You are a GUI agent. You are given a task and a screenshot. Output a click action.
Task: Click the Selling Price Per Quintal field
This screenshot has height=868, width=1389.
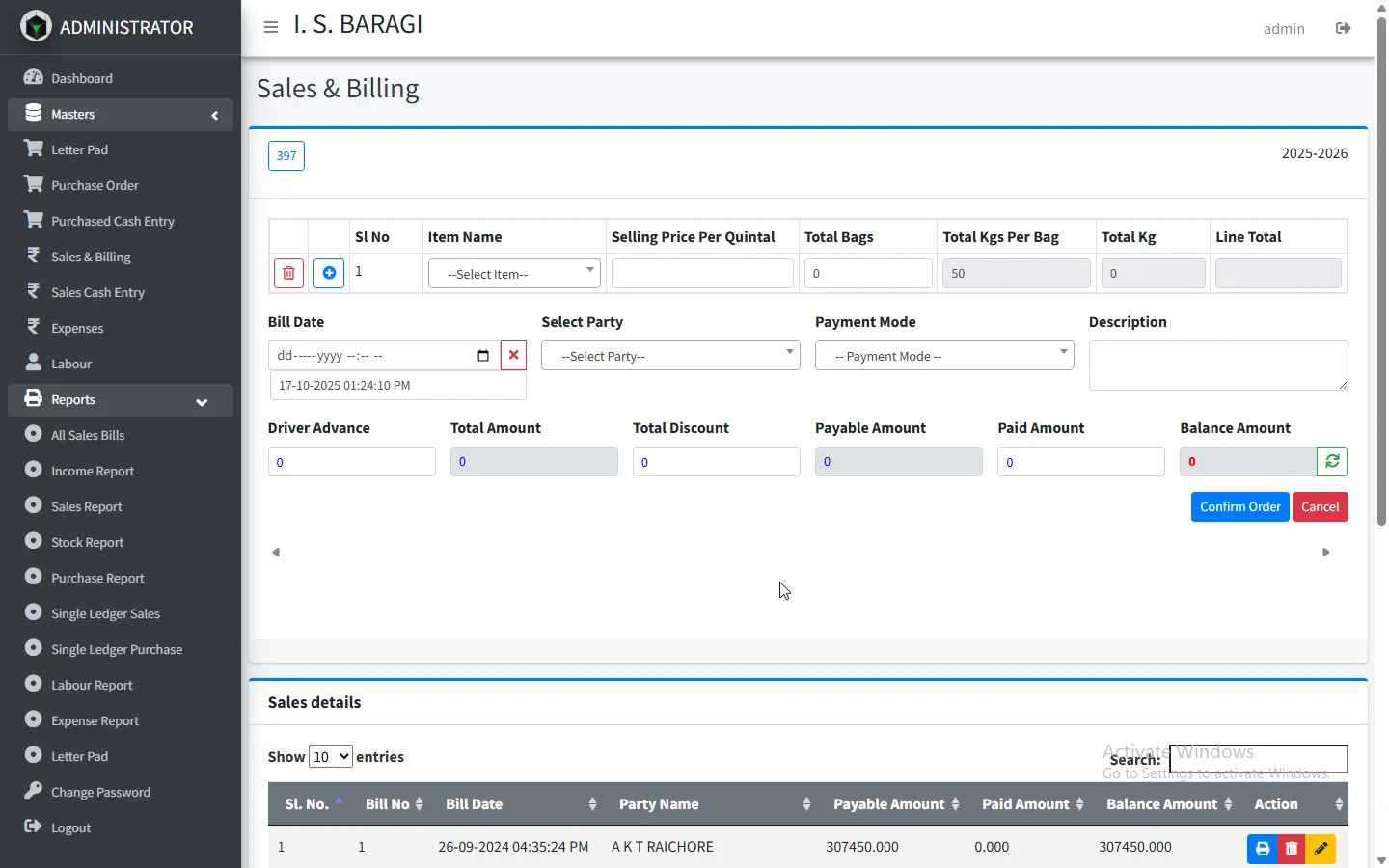(x=701, y=274)
